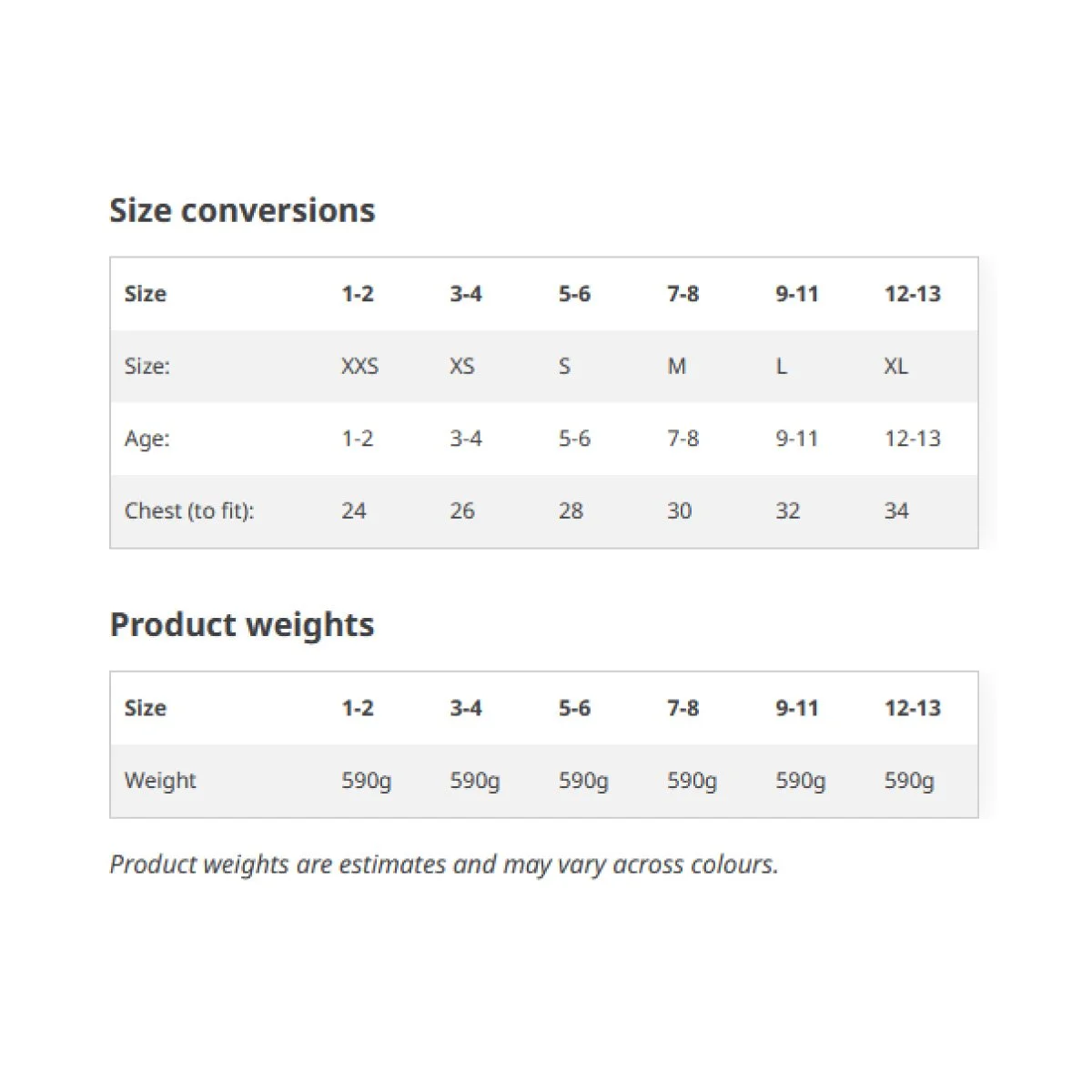Click the Weight row label
The width and height of the screenshot is (1092, 1092).
coord(160,780)
